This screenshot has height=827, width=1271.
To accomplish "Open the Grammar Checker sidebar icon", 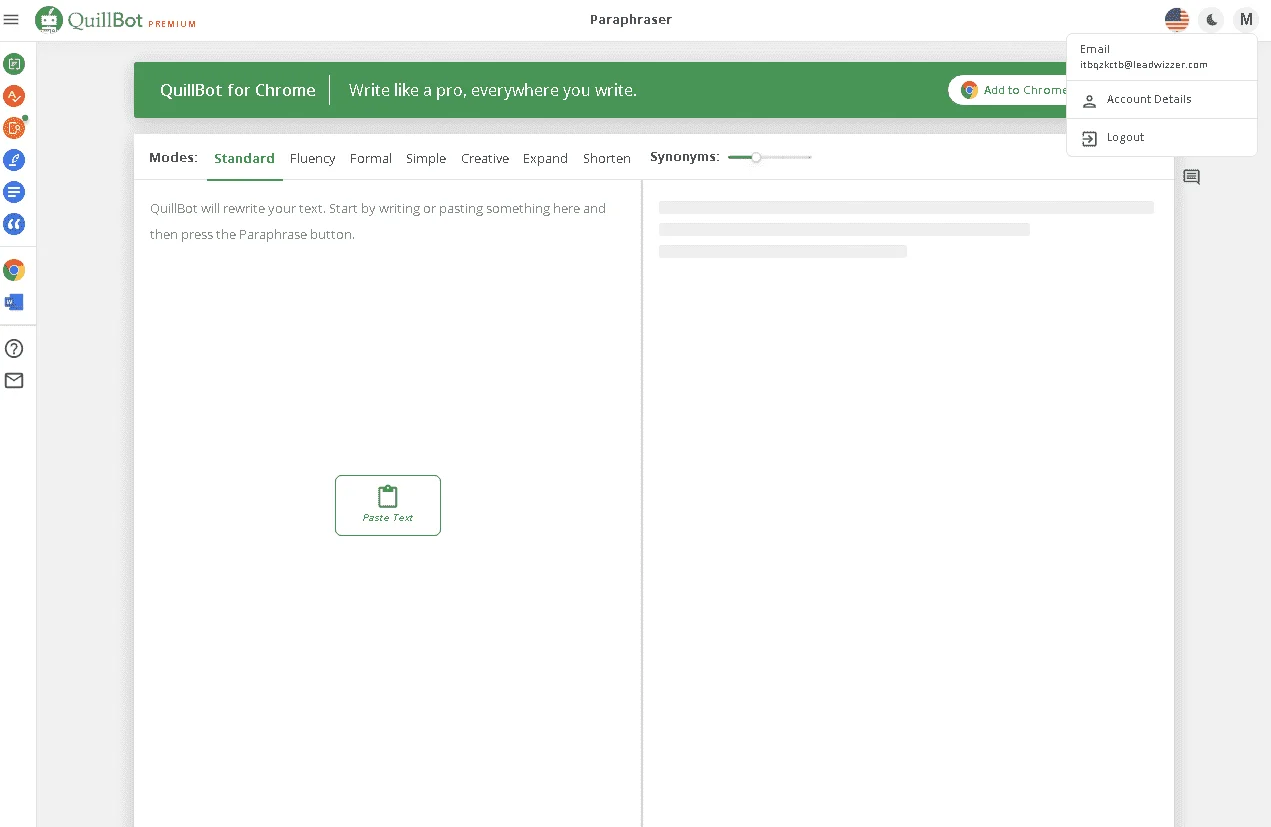I will 14,96.
